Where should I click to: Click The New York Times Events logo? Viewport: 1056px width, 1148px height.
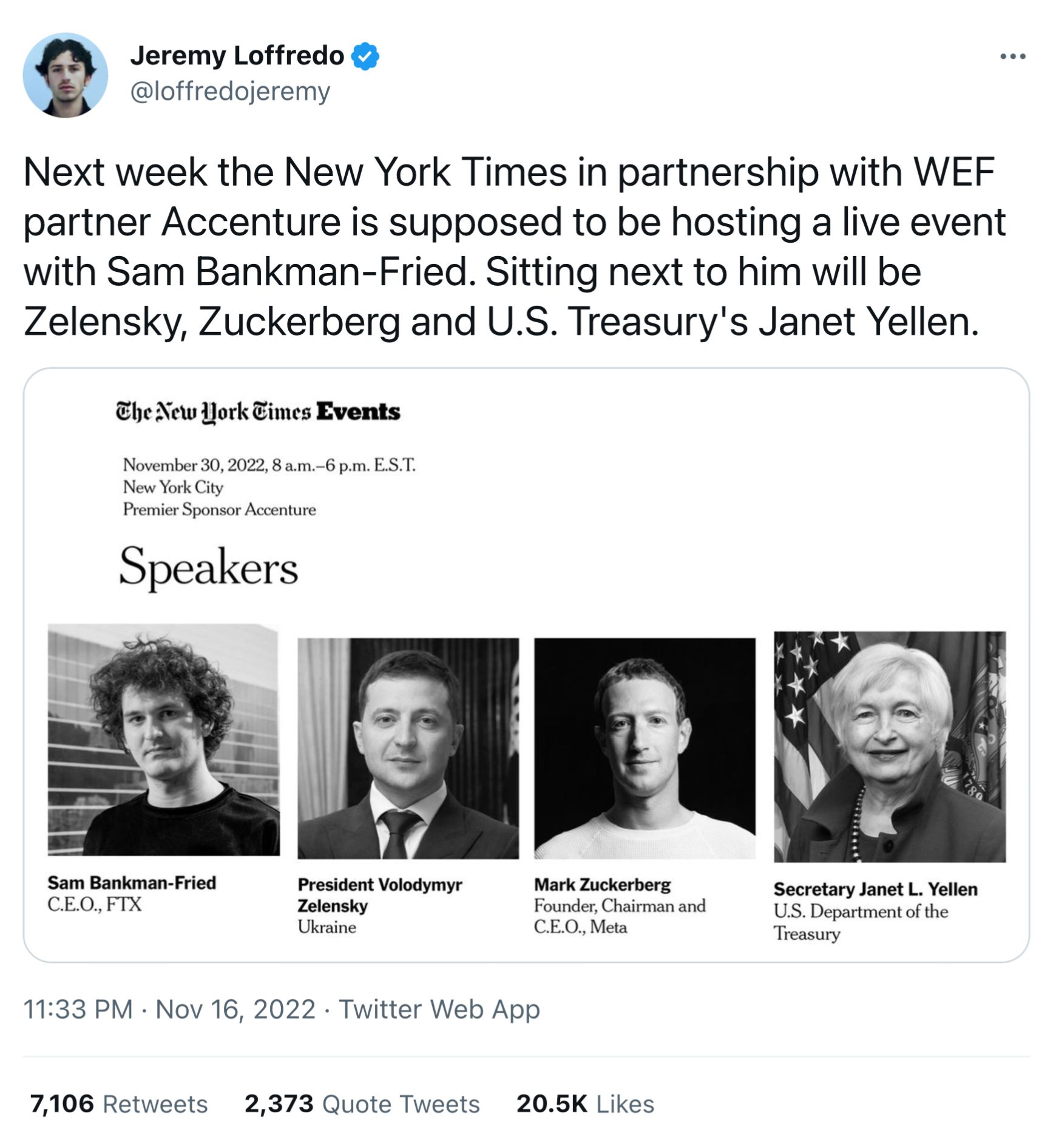[x=258, y=412]
